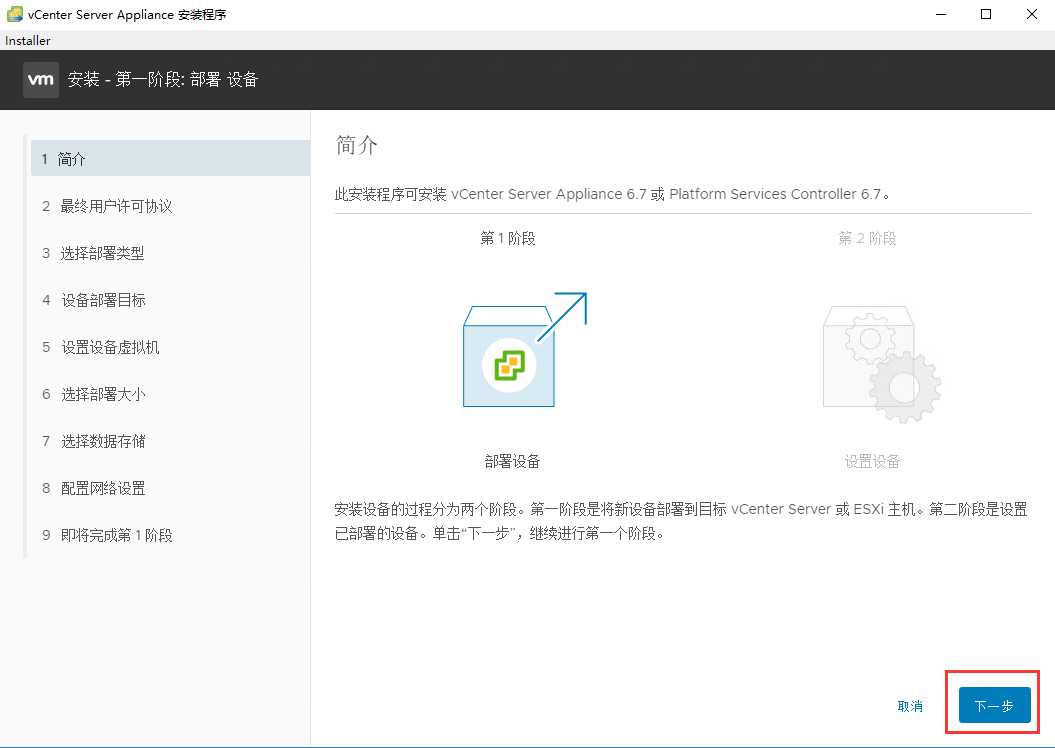Maximize the installer window

coord(986,14)
